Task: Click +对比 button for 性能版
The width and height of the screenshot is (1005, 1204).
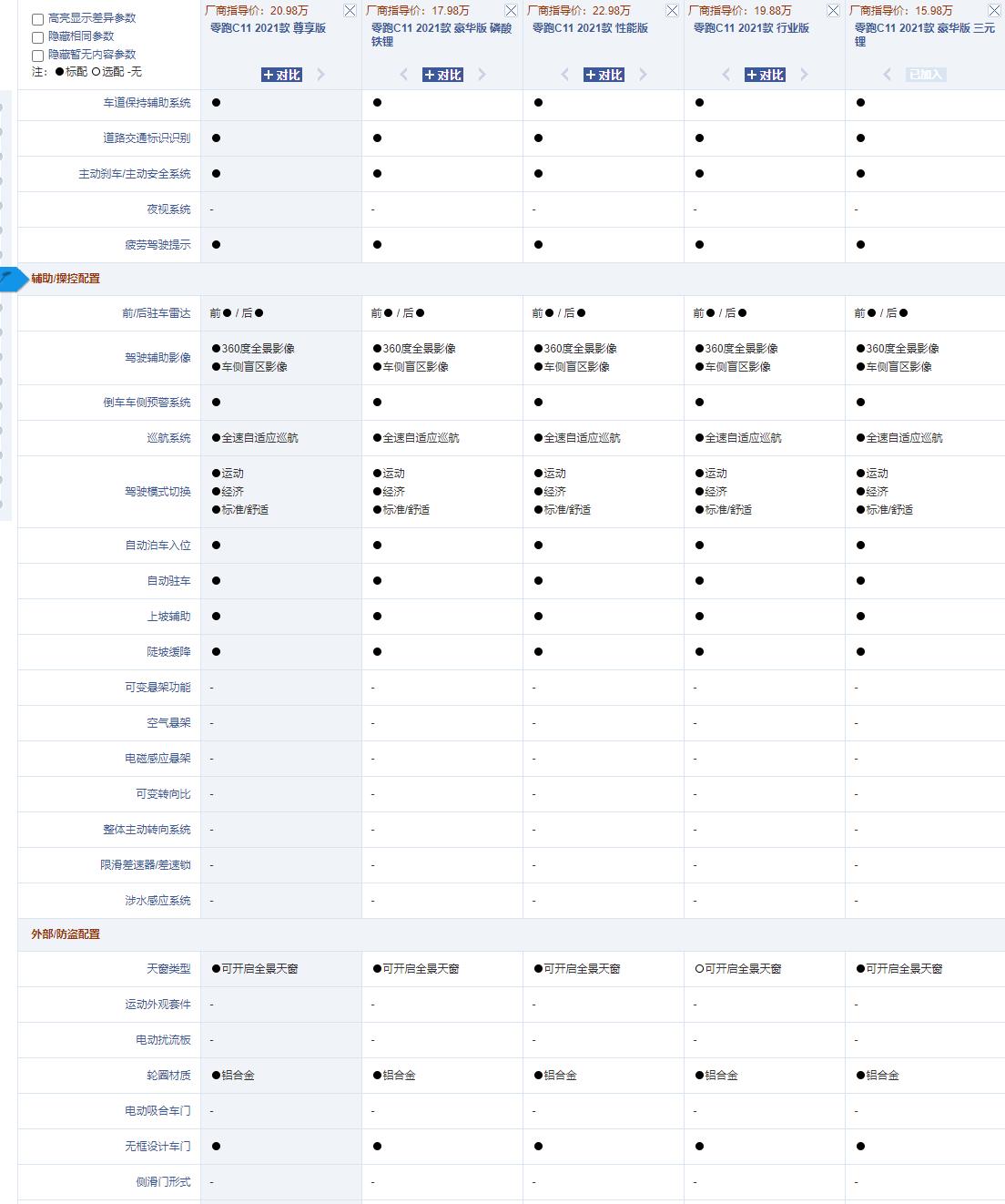Action: tap(604, 75)
